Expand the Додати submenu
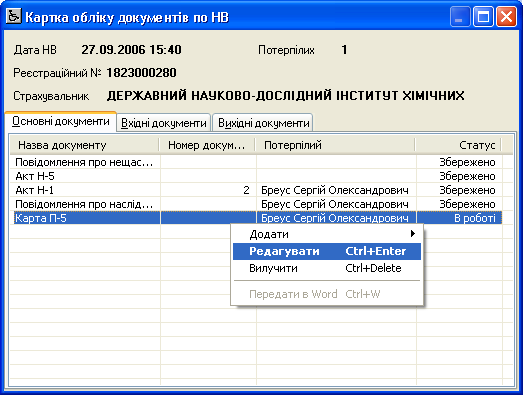 pyautogui.click(x=327, y=234)
